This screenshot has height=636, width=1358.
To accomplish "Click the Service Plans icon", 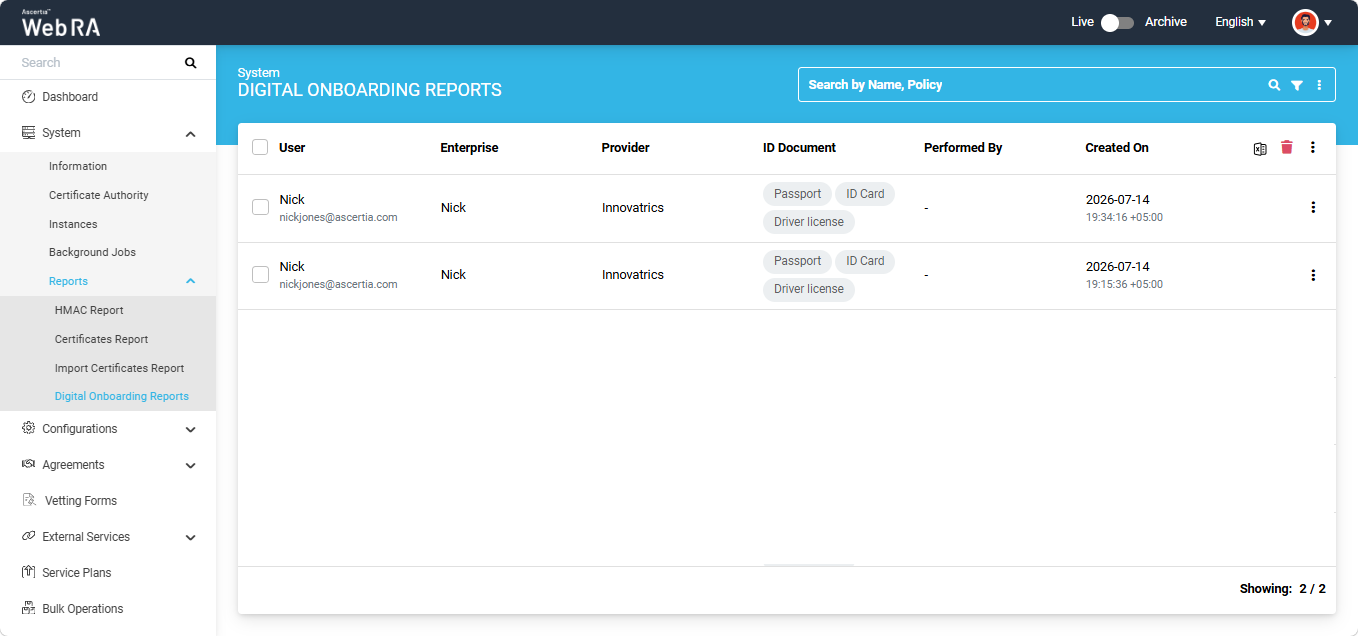I will coord(28,572).
